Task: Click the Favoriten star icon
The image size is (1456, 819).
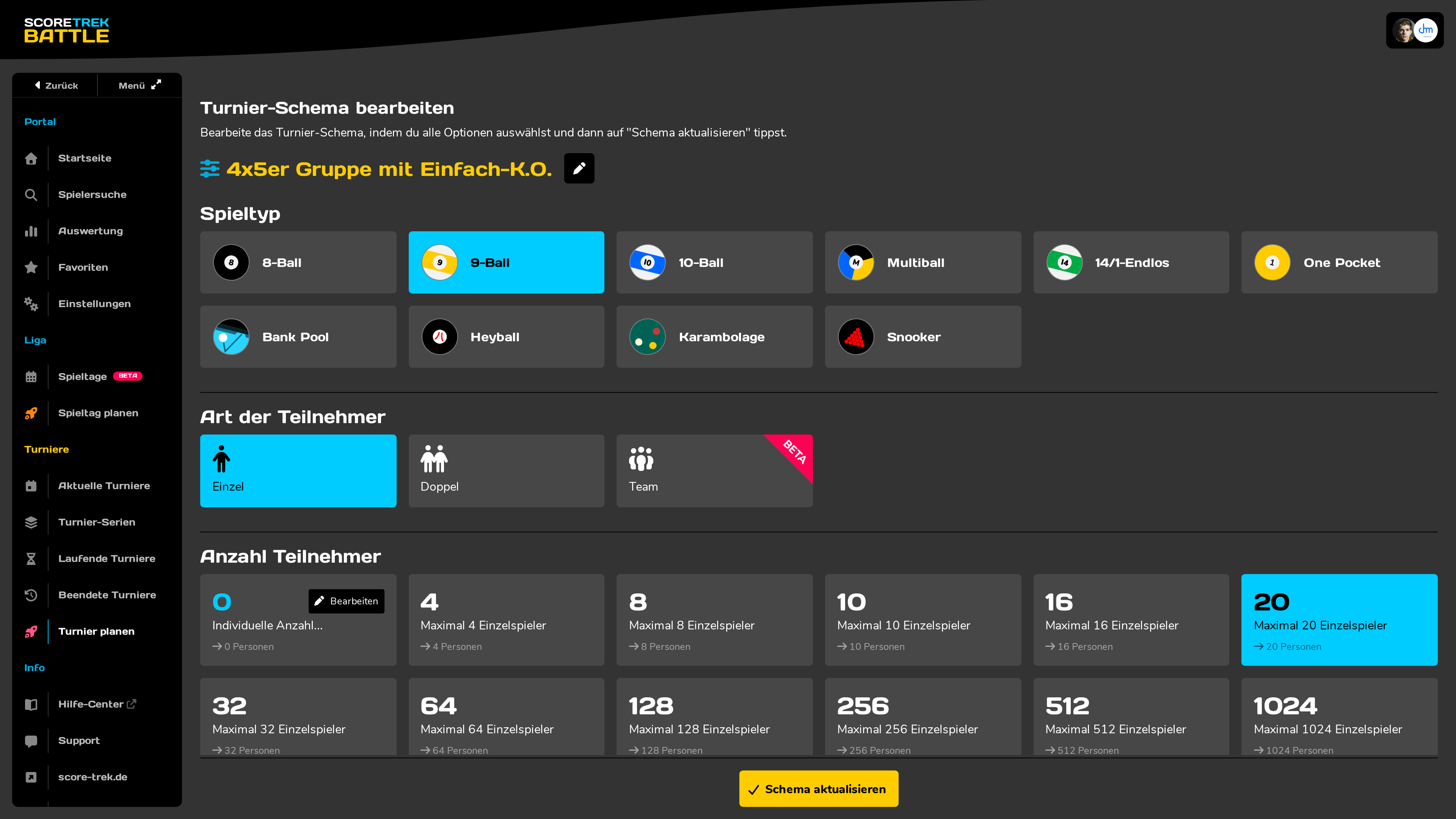Action: pyautogui.click(x=31, y=267)
